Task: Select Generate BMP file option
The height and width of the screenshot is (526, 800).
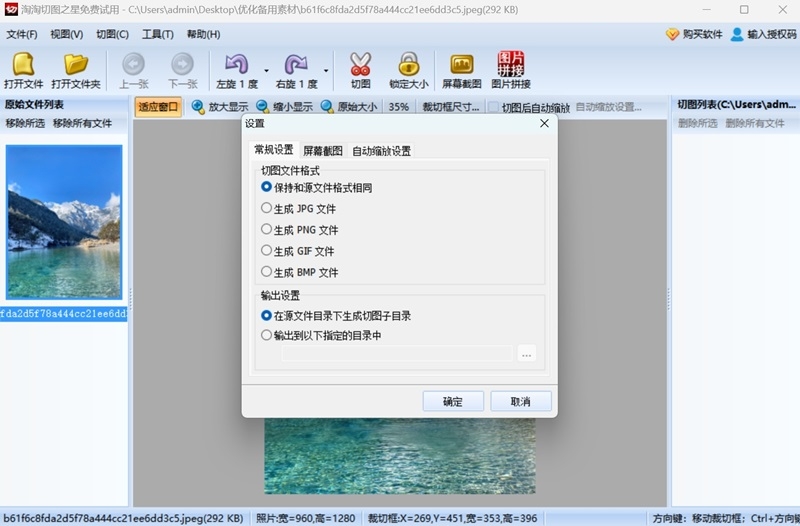Action: point(299,272)
